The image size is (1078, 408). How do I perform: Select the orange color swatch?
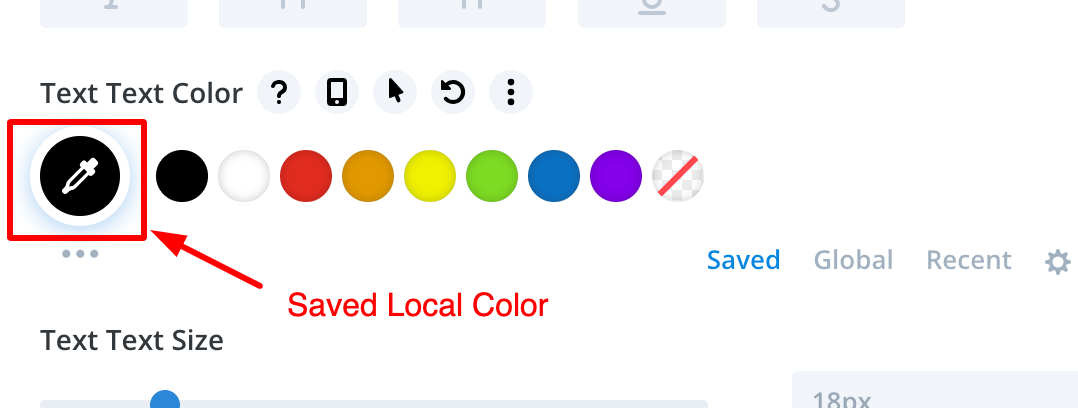(368, 176)
